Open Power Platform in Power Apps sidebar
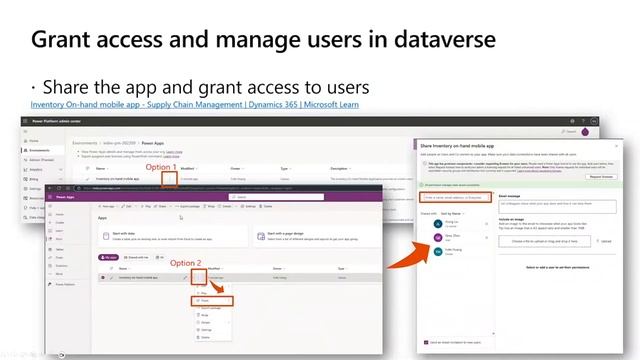The width and height of the screenshot is (640, 360). point(62,284)
